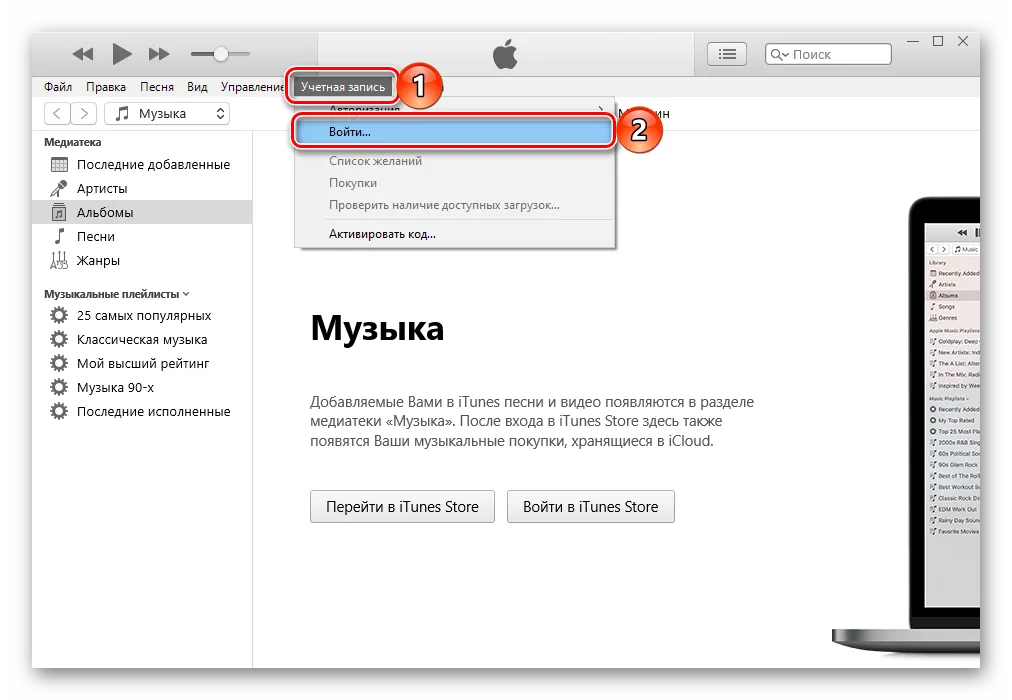This screenshot has width=1012, height=700.
Task: Click the forward navigation arrow
Action: [85, 114]
